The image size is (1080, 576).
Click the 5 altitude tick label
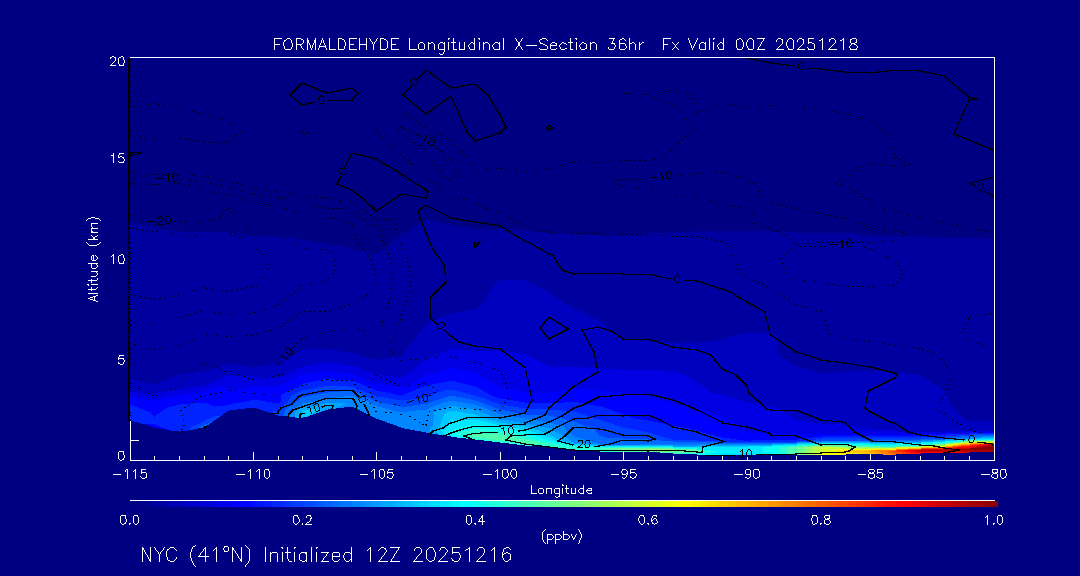119,359
